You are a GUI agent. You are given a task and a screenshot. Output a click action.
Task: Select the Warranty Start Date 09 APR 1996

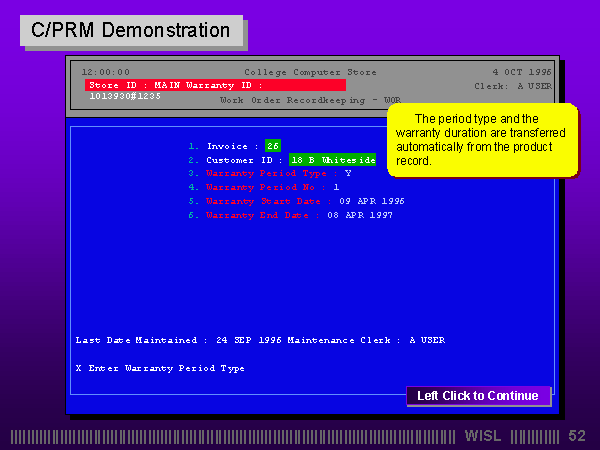(x=372, y=201)
